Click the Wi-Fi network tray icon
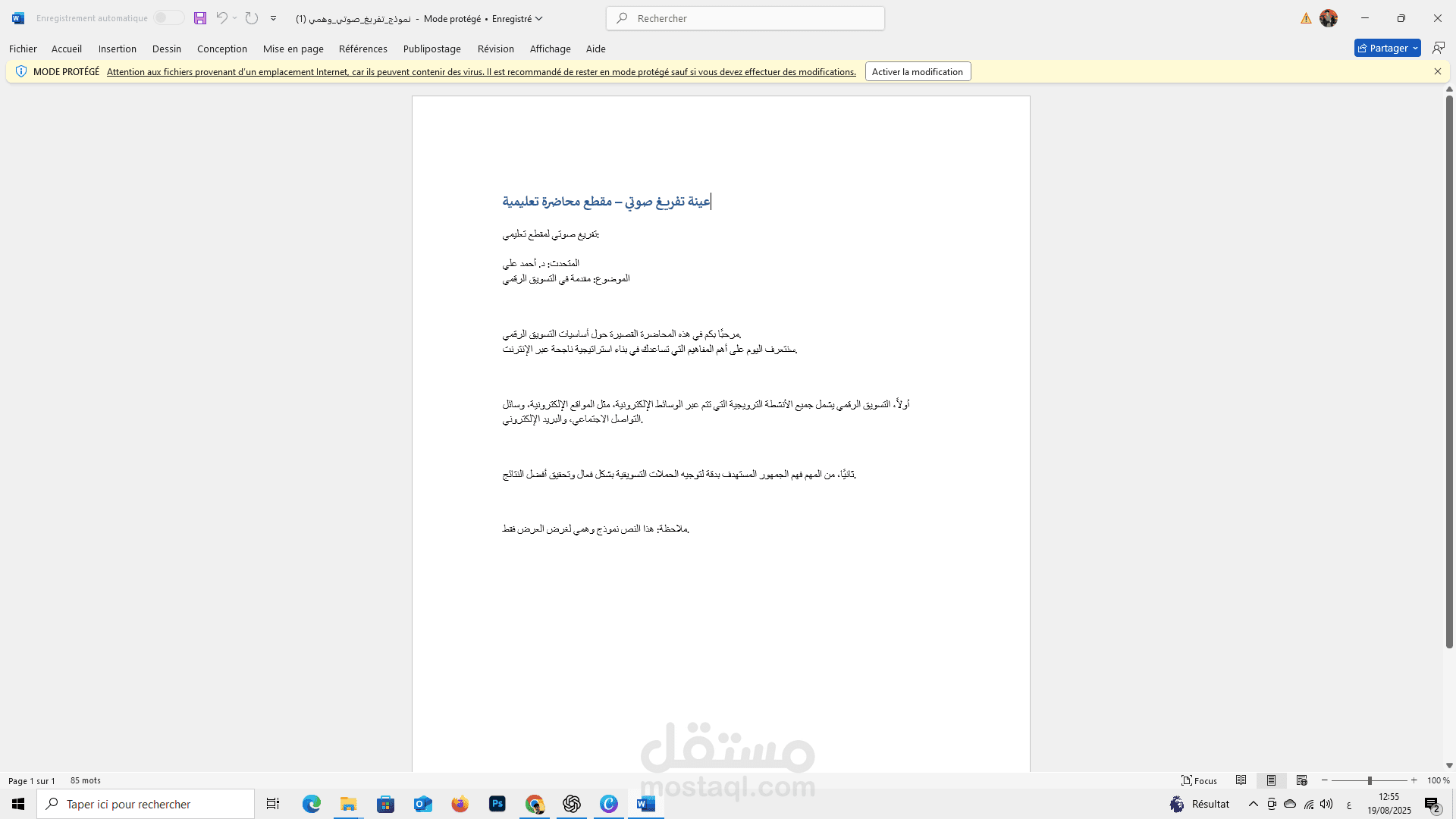1456x819 pixels. [x=1309, y=804]
